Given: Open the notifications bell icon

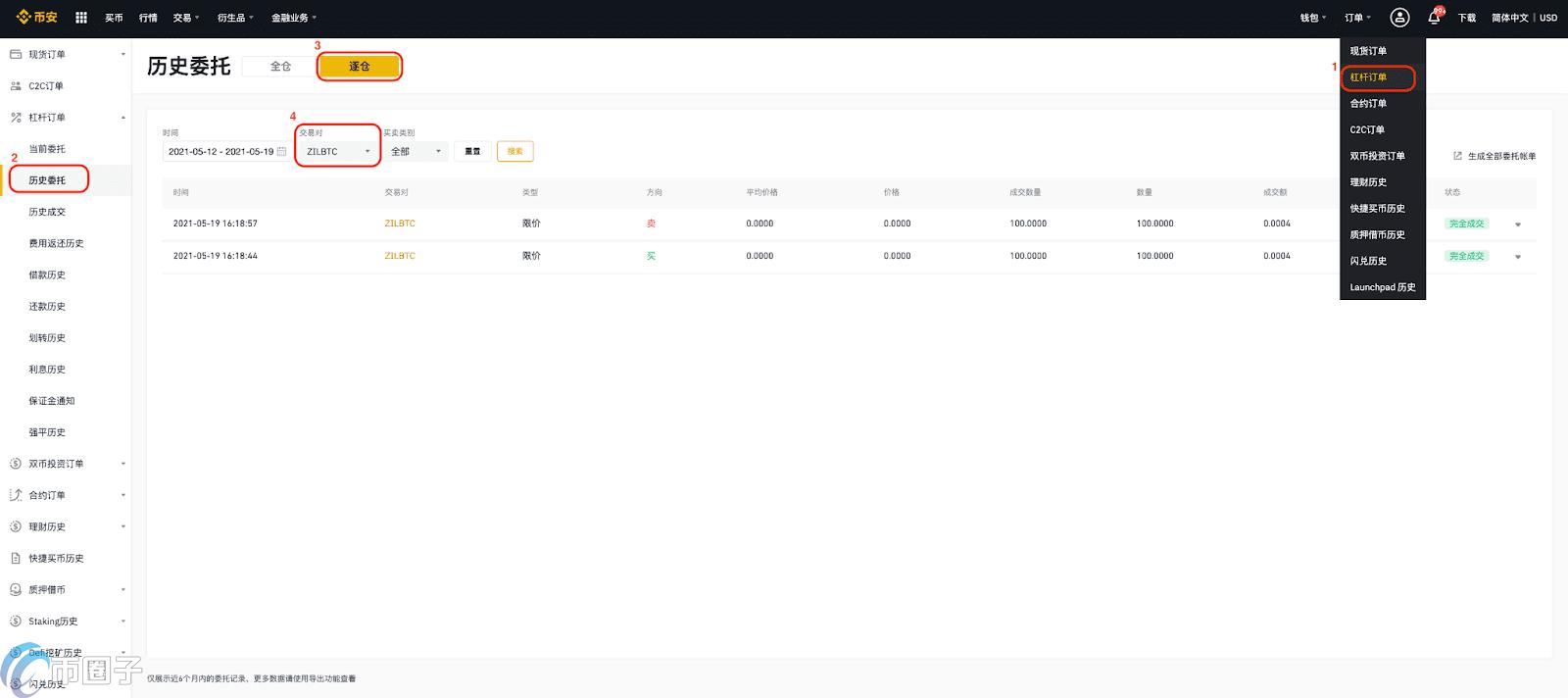Looking at the screenshot, I should 1434,18.
